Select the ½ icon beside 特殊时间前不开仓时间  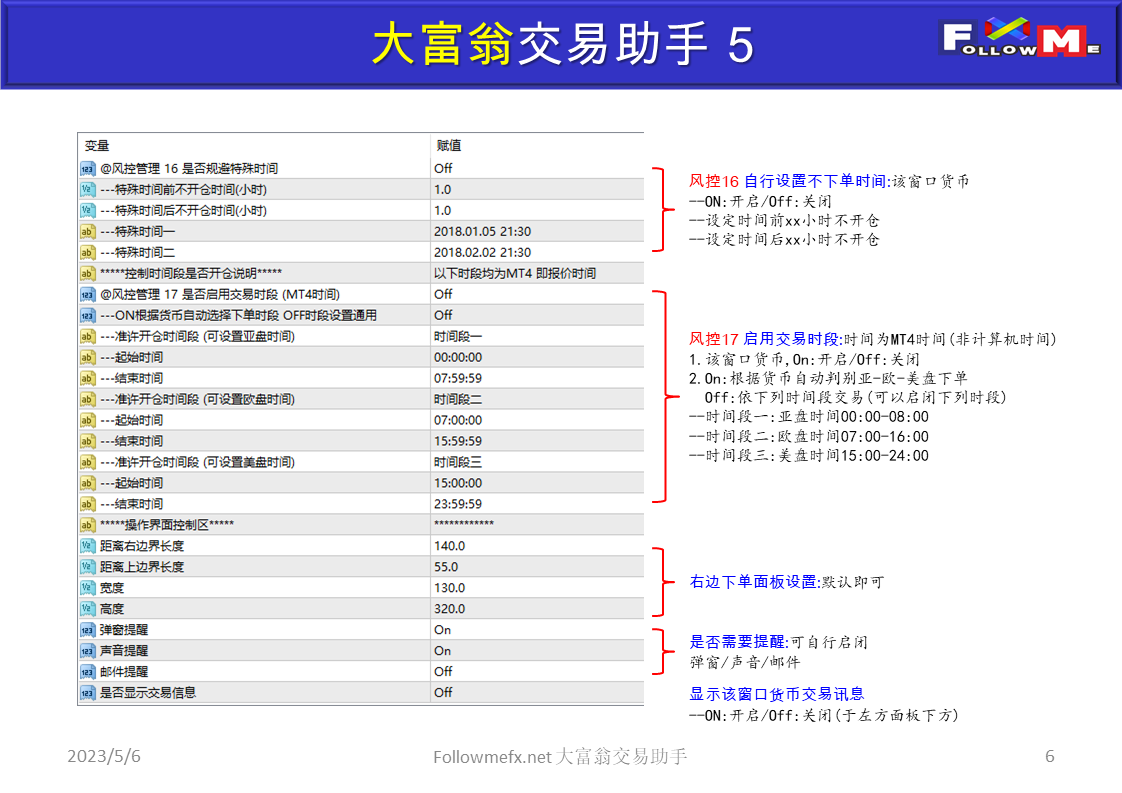87,189
